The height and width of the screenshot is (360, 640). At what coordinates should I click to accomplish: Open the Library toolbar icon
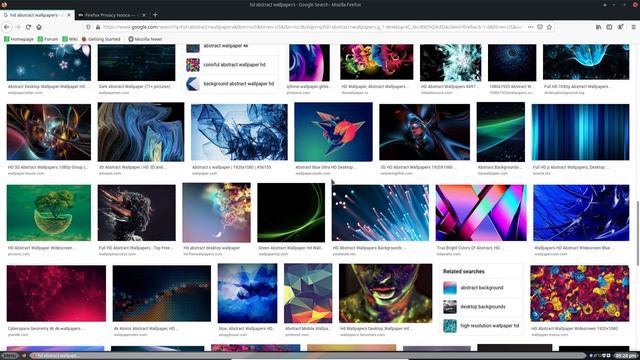[x=598, y=27]
